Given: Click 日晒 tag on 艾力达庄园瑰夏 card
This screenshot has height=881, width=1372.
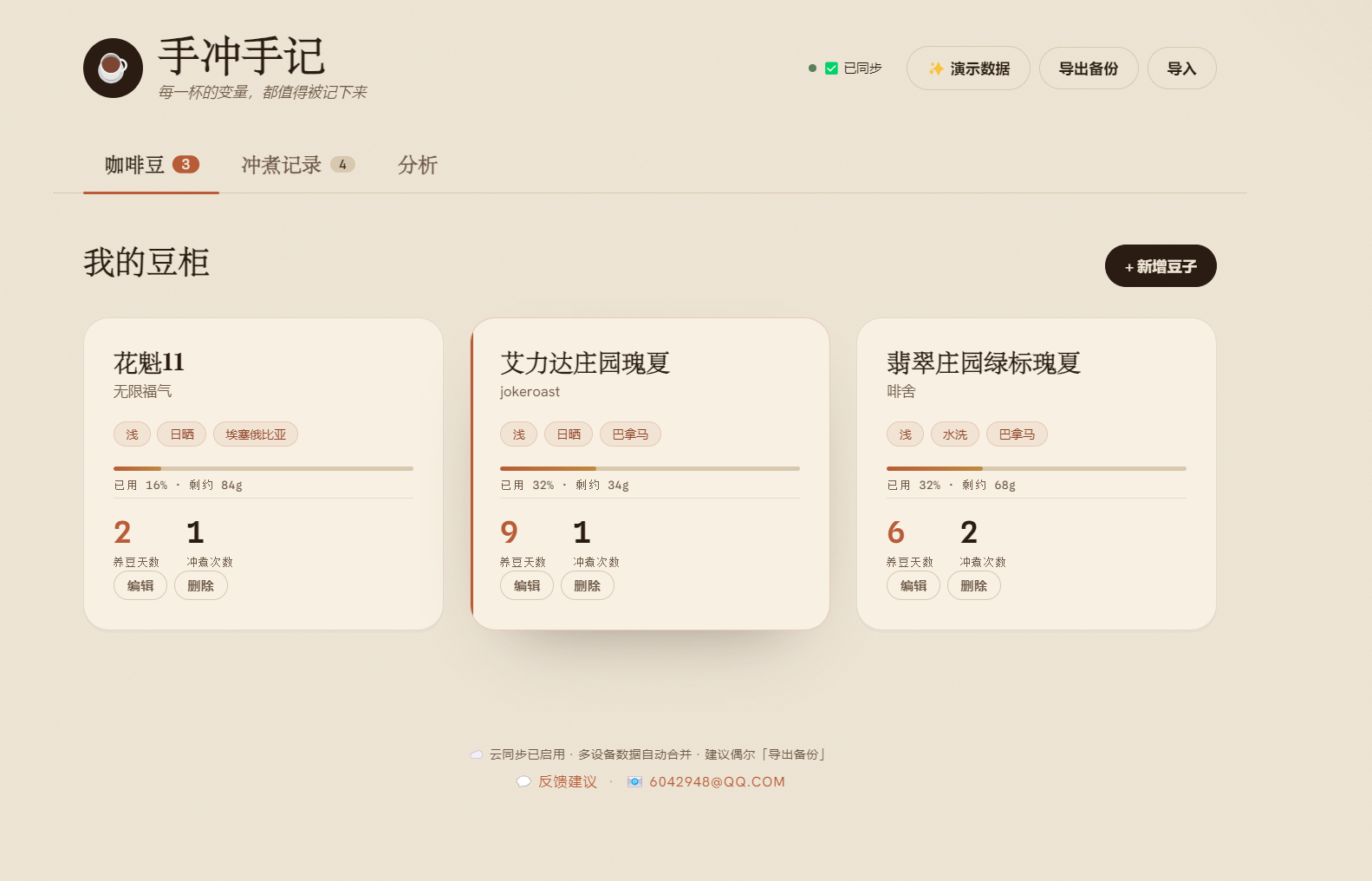Looking at the screenshot, I should 569,434.
